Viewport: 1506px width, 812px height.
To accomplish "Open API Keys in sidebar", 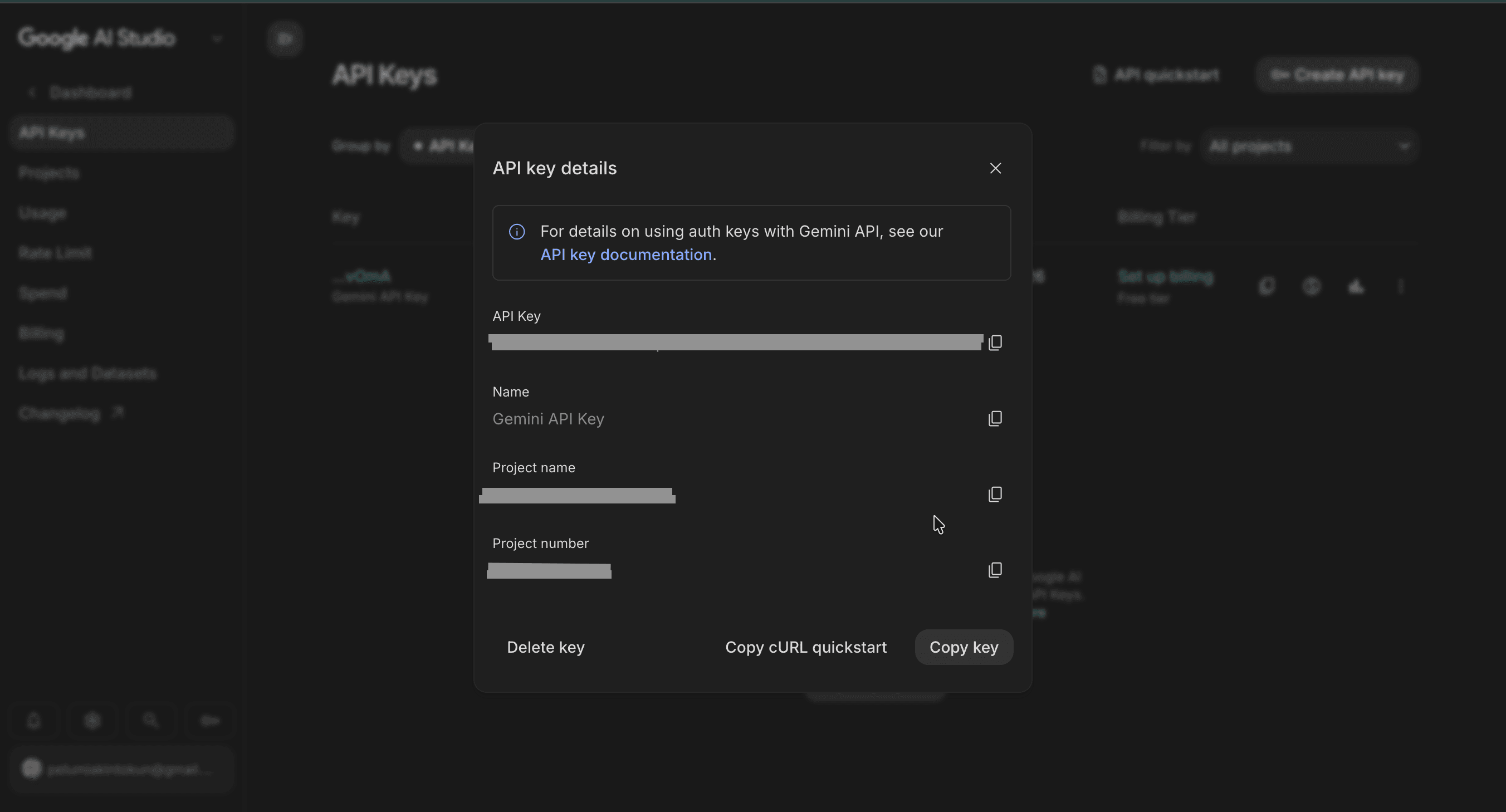I will pos(121,133).
